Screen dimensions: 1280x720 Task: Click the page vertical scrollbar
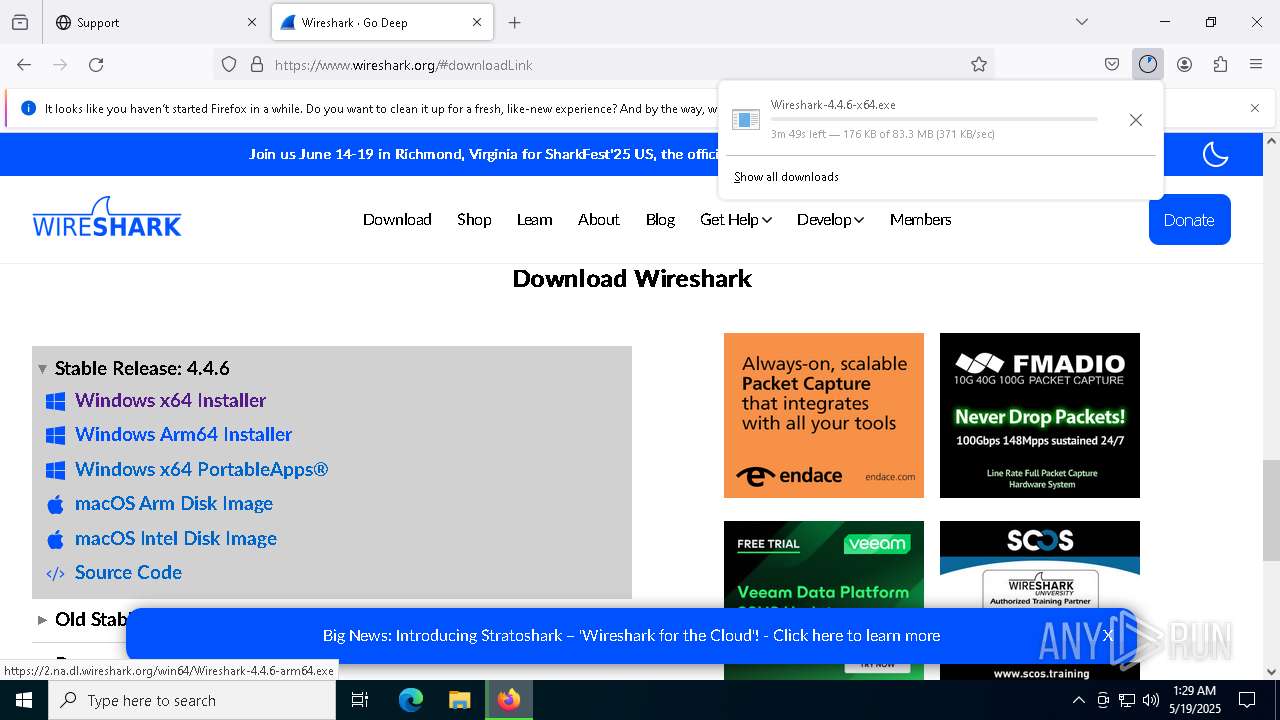pyautogui.click(x=1271, y=510)
